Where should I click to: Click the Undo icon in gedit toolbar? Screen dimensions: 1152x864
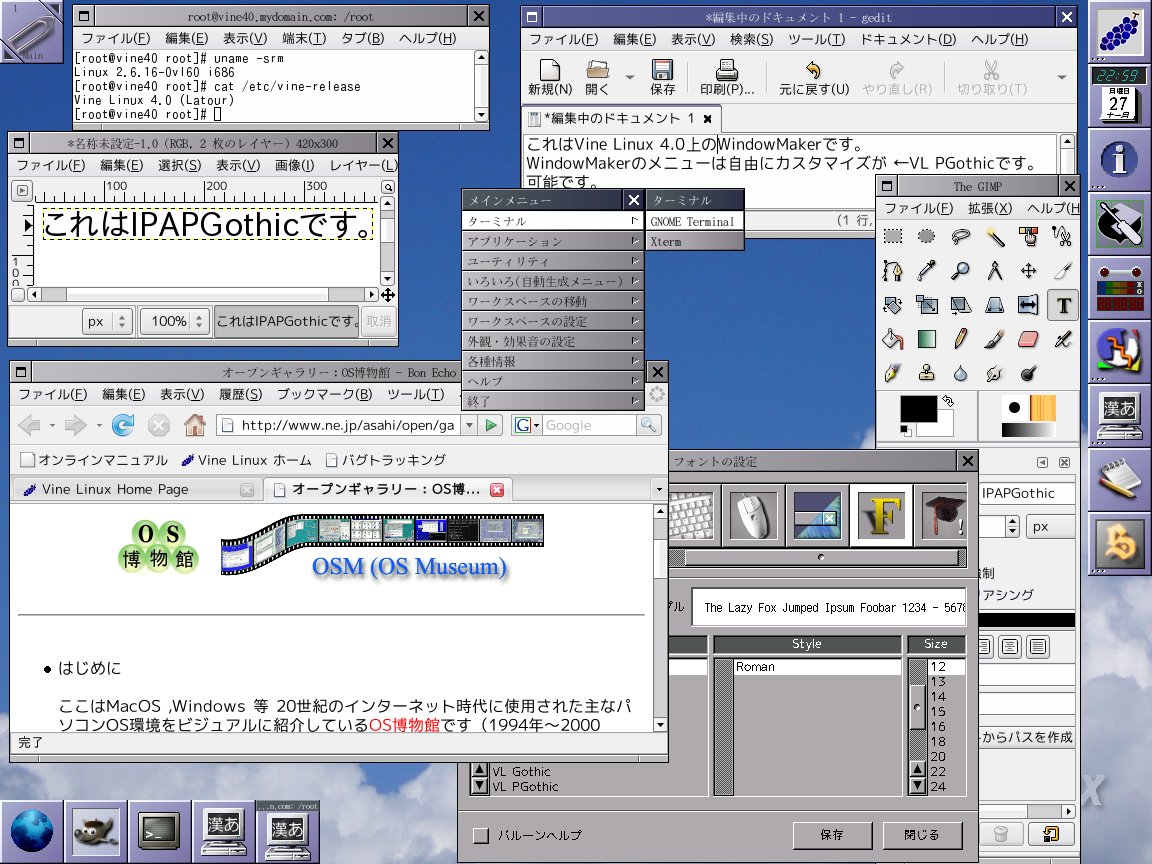(813, 71)
